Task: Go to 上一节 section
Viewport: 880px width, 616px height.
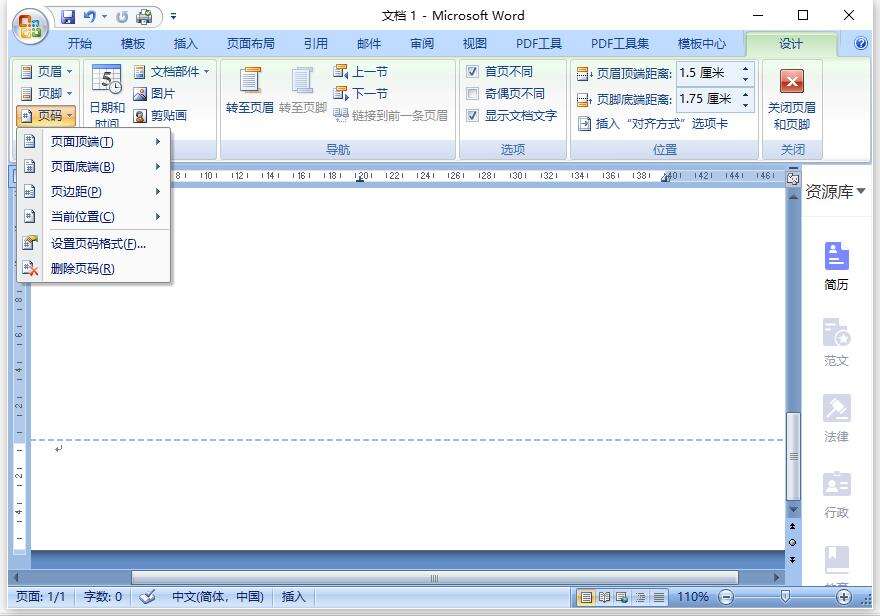Action: 360,71
